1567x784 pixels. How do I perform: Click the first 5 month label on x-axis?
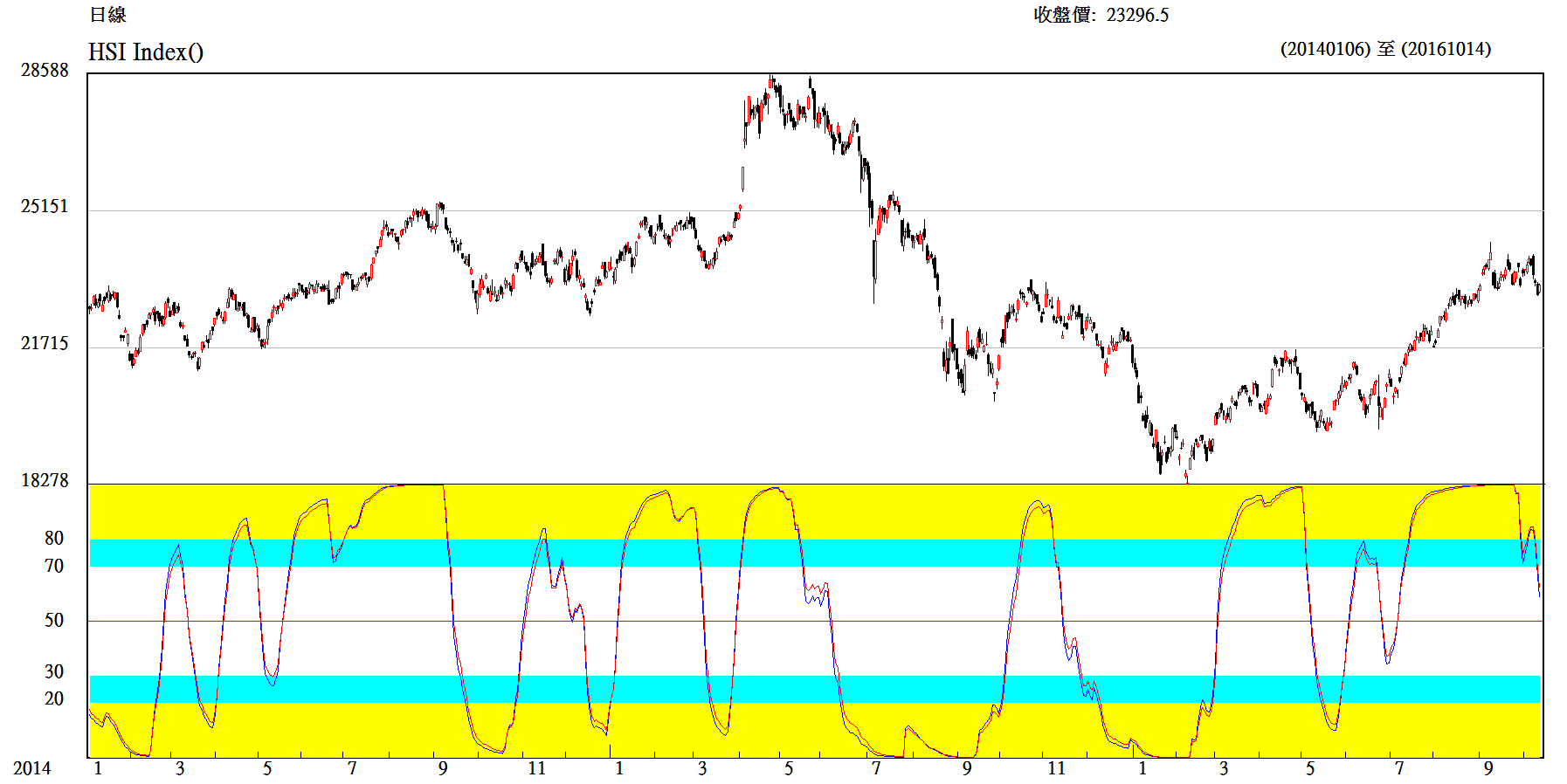coord(267,768)
